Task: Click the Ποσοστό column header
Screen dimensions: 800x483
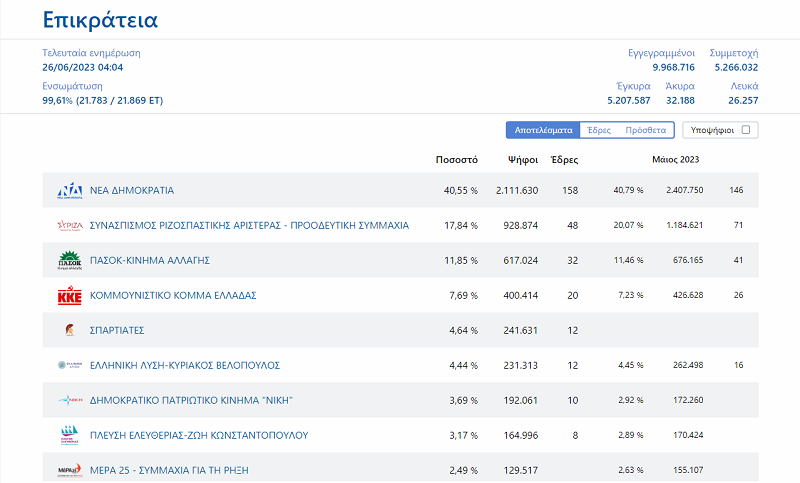Action: pyautogui.click(x=457, y=160)
